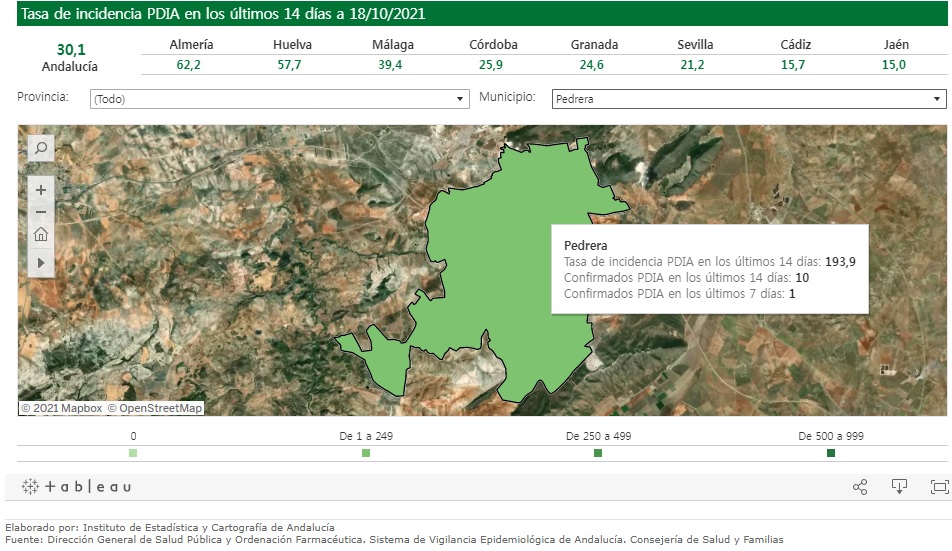Enter full screen mode icon
Screen dimensions: 952x551
[x=938, y=487]
